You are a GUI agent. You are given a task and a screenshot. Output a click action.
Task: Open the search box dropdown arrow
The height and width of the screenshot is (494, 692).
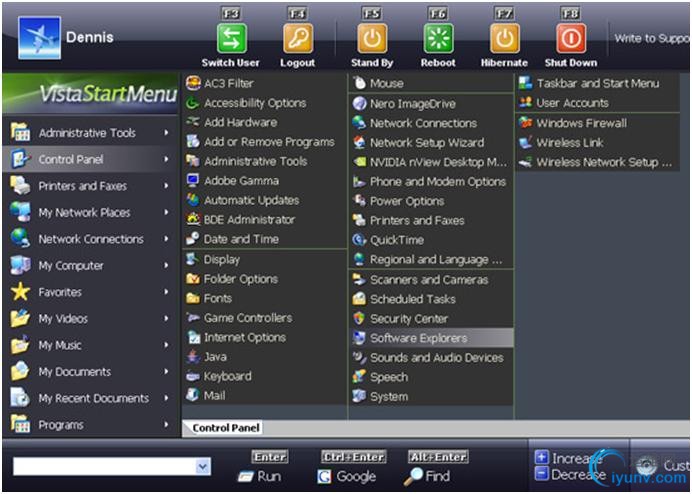(203, 466)
